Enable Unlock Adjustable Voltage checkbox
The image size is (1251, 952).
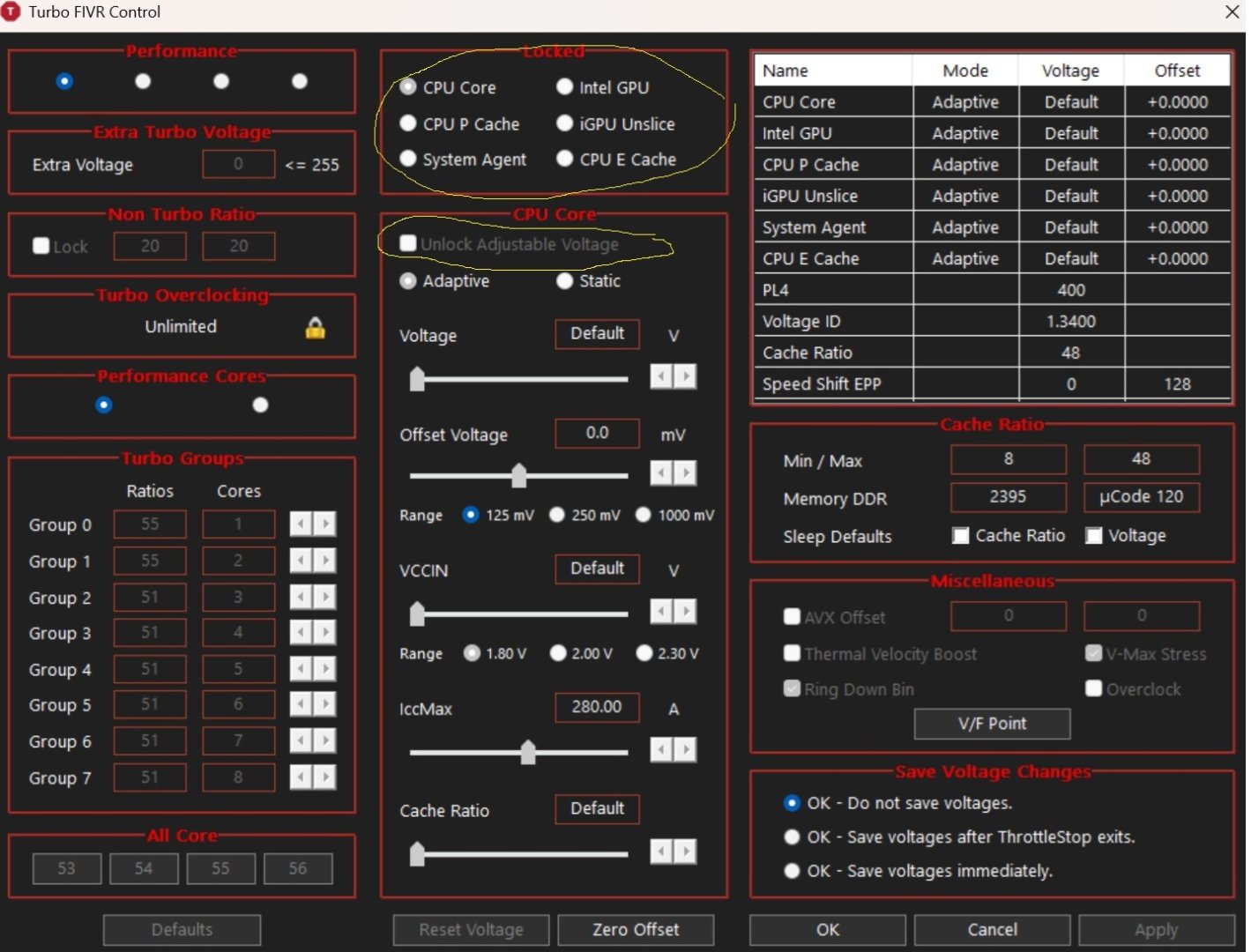(407, 243)
